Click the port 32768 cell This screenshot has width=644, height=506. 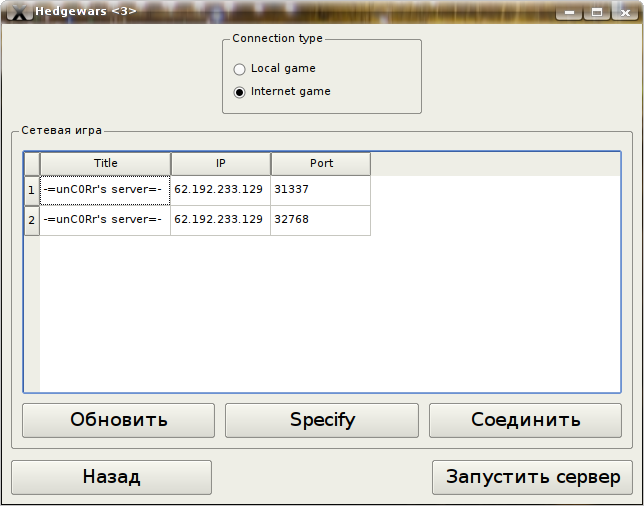[x=320, y=220]
